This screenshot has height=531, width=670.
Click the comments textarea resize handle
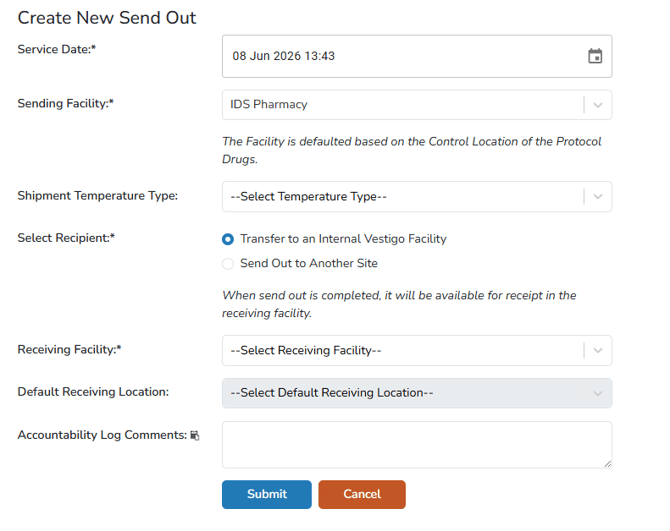click(x=608, y=464)
